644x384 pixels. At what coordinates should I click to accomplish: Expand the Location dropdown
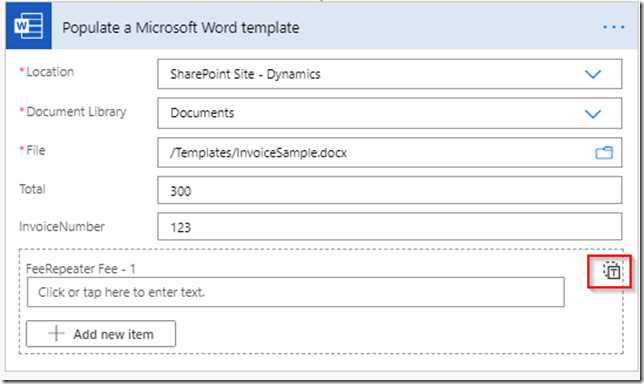coord(593,74)
